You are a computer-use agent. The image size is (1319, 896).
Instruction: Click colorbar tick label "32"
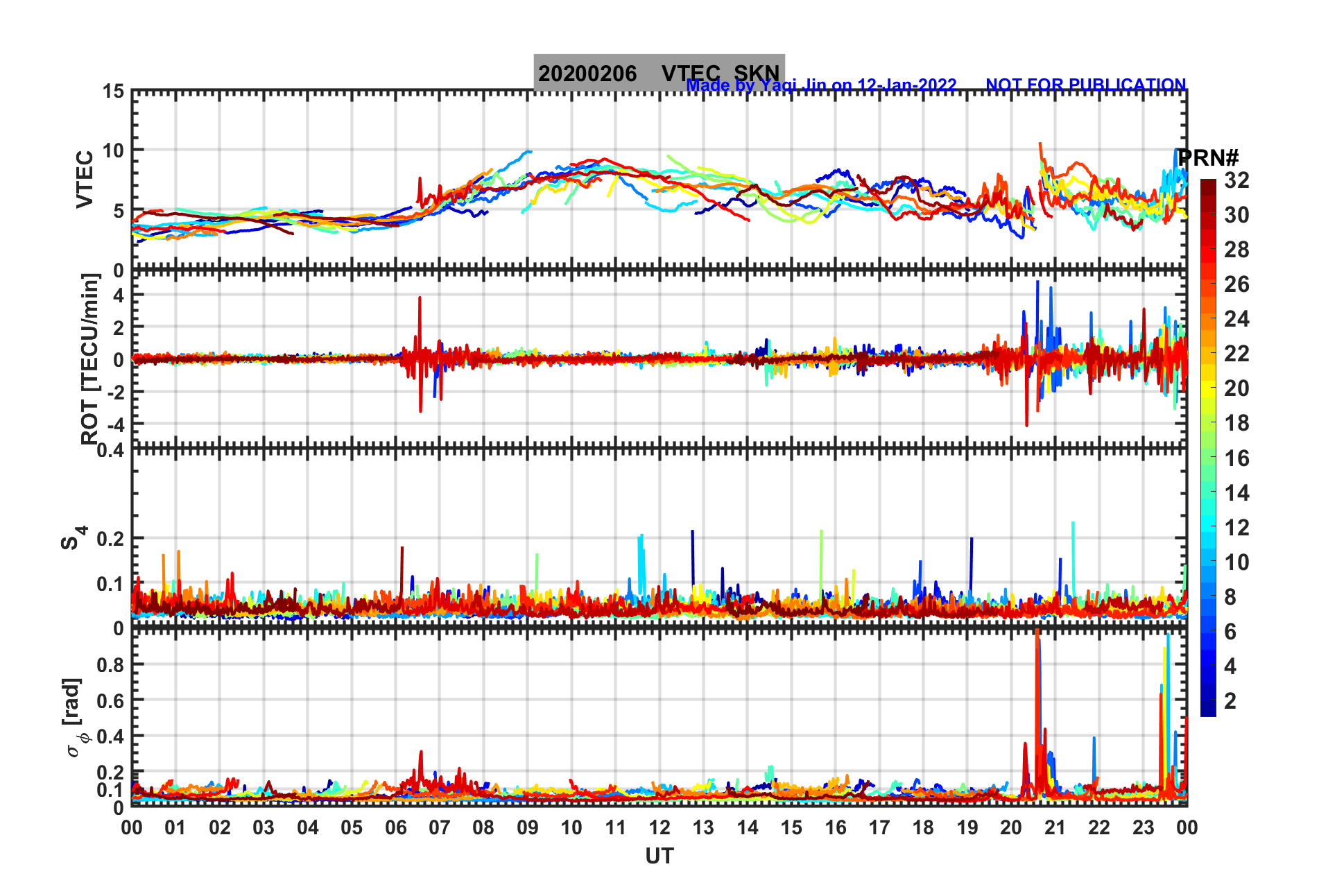click(x=1236, y=180)
